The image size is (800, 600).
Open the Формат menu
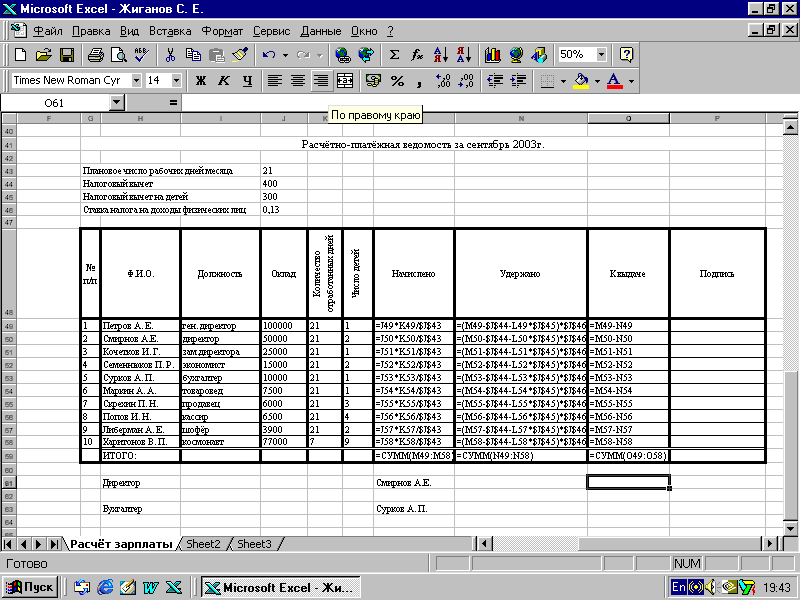220,31
